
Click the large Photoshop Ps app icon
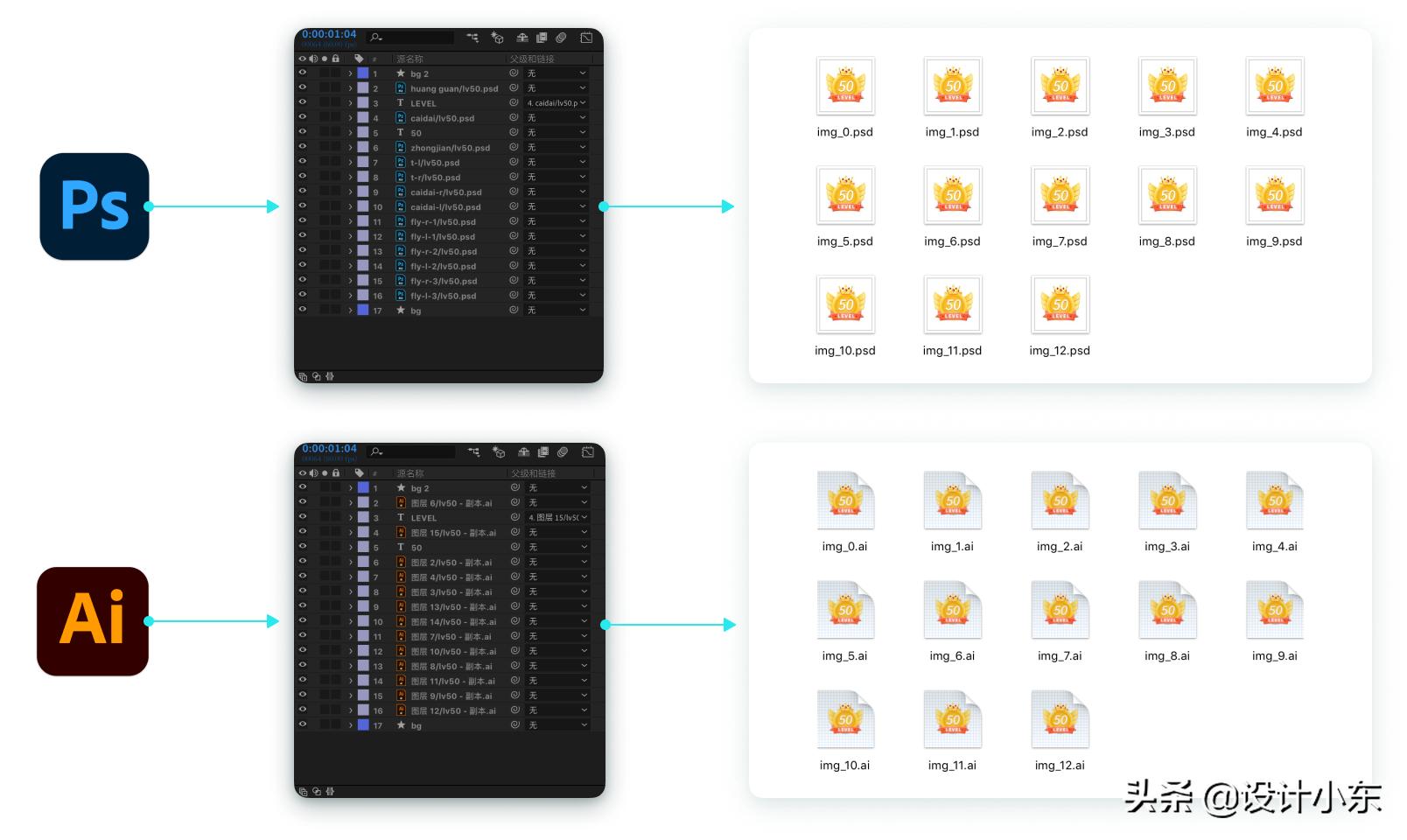[x=94, y=206]
